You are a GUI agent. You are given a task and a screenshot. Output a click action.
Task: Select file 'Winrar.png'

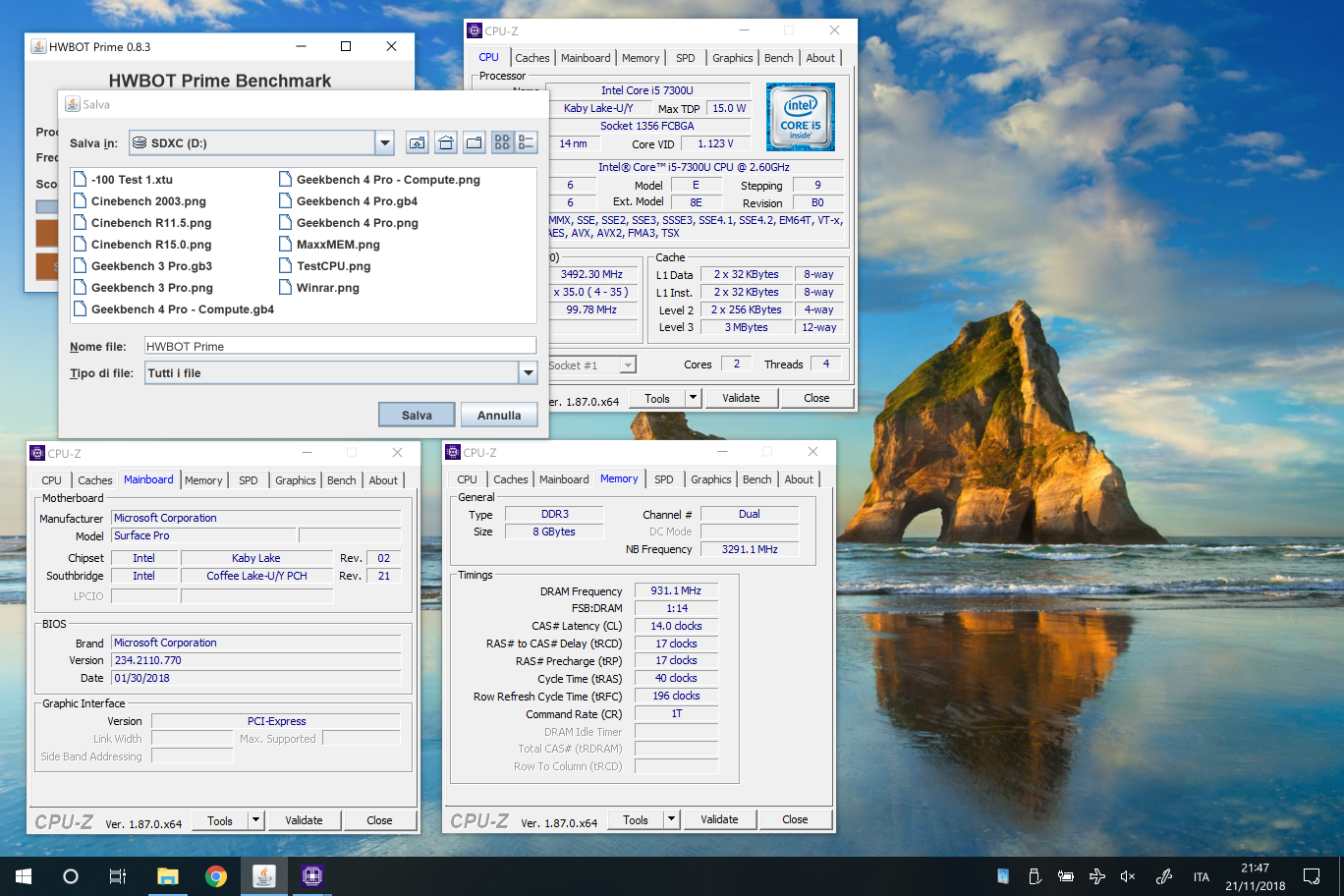319,288
